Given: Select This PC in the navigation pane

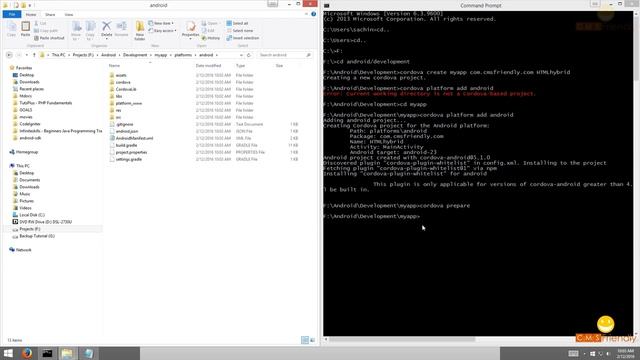Looking at the screenshot, I should coord(22,166).
